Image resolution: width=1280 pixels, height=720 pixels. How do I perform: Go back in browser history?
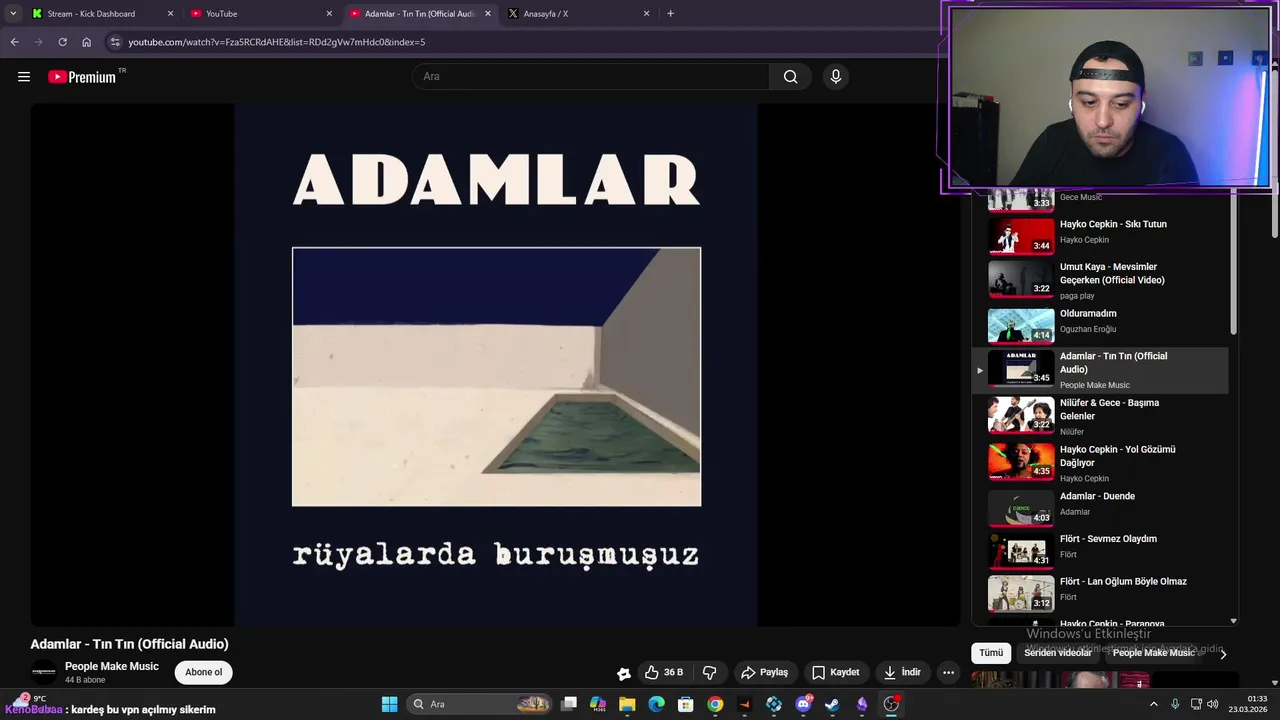pyautogui.click(x=14, y=42)
